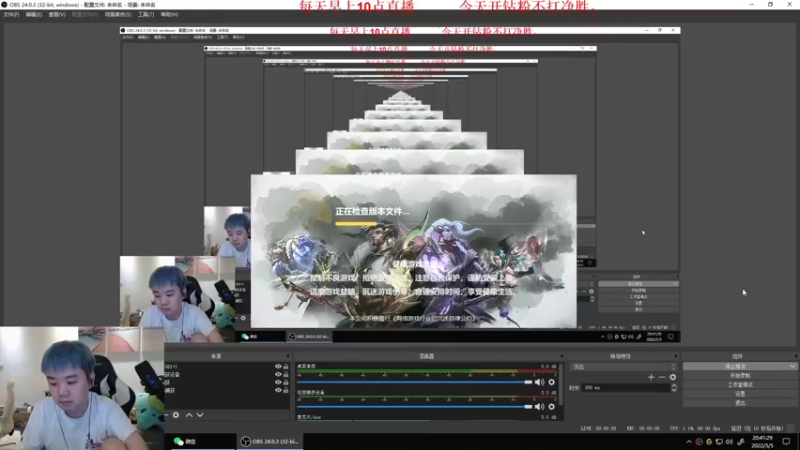Open the 文件(F) menu
This screenshot has height=450, width=800.
(11, 15)
